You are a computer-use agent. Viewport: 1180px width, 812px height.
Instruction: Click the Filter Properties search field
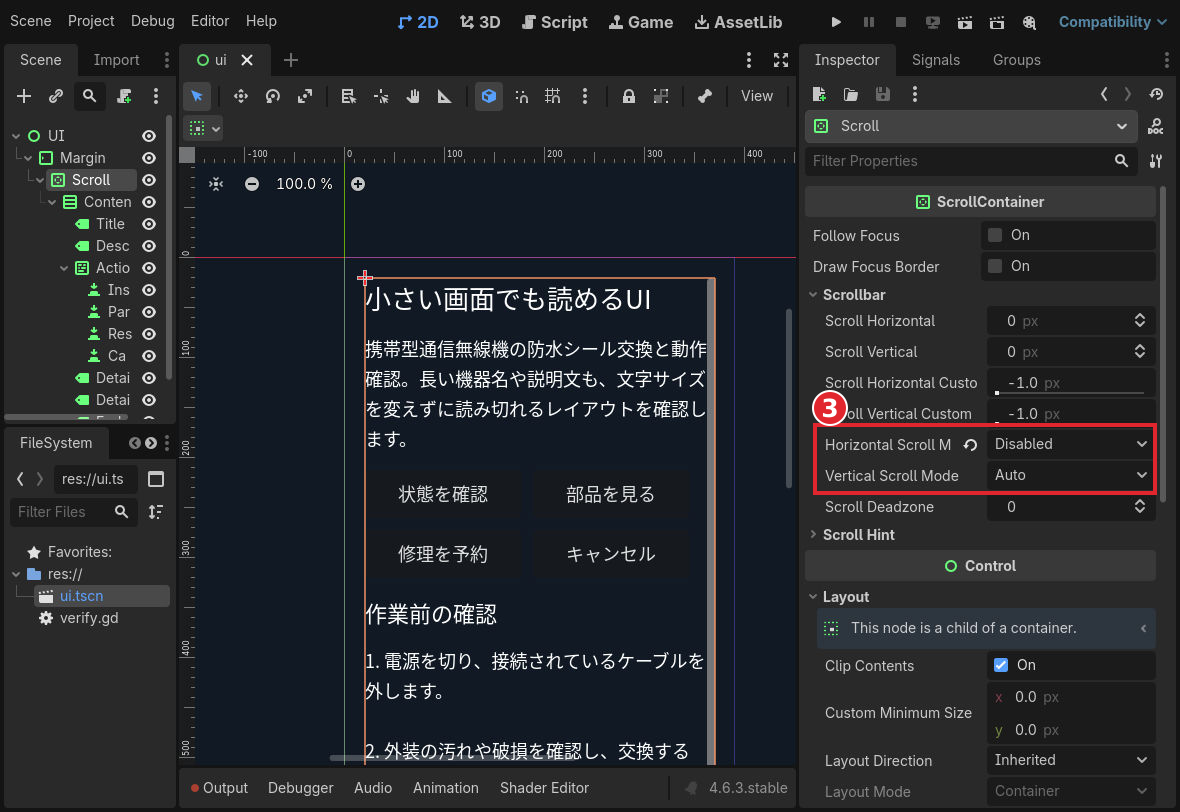coord(971,161)
